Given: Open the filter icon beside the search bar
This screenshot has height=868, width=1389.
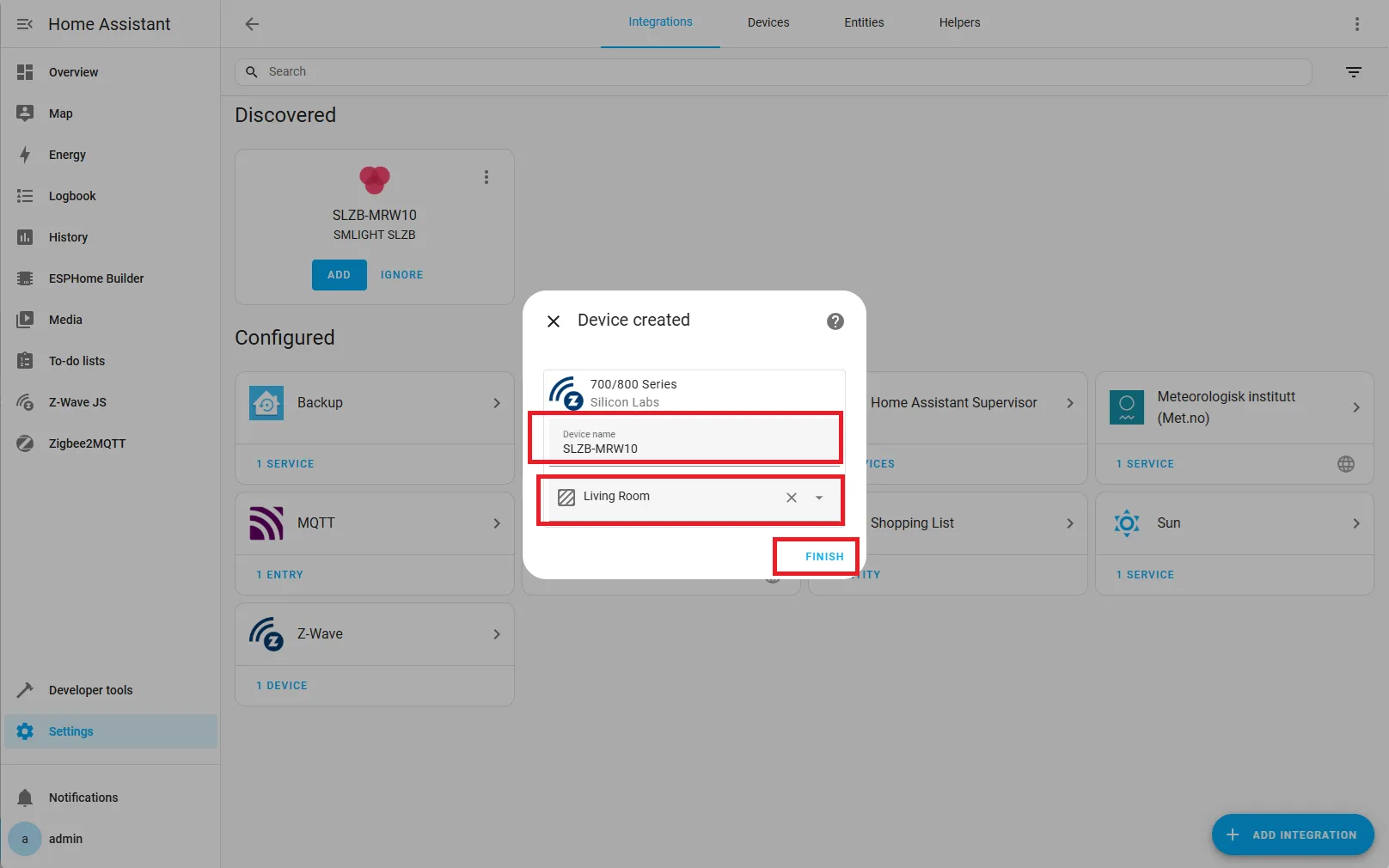Looking at the screenshot, I should (1353, 72).
